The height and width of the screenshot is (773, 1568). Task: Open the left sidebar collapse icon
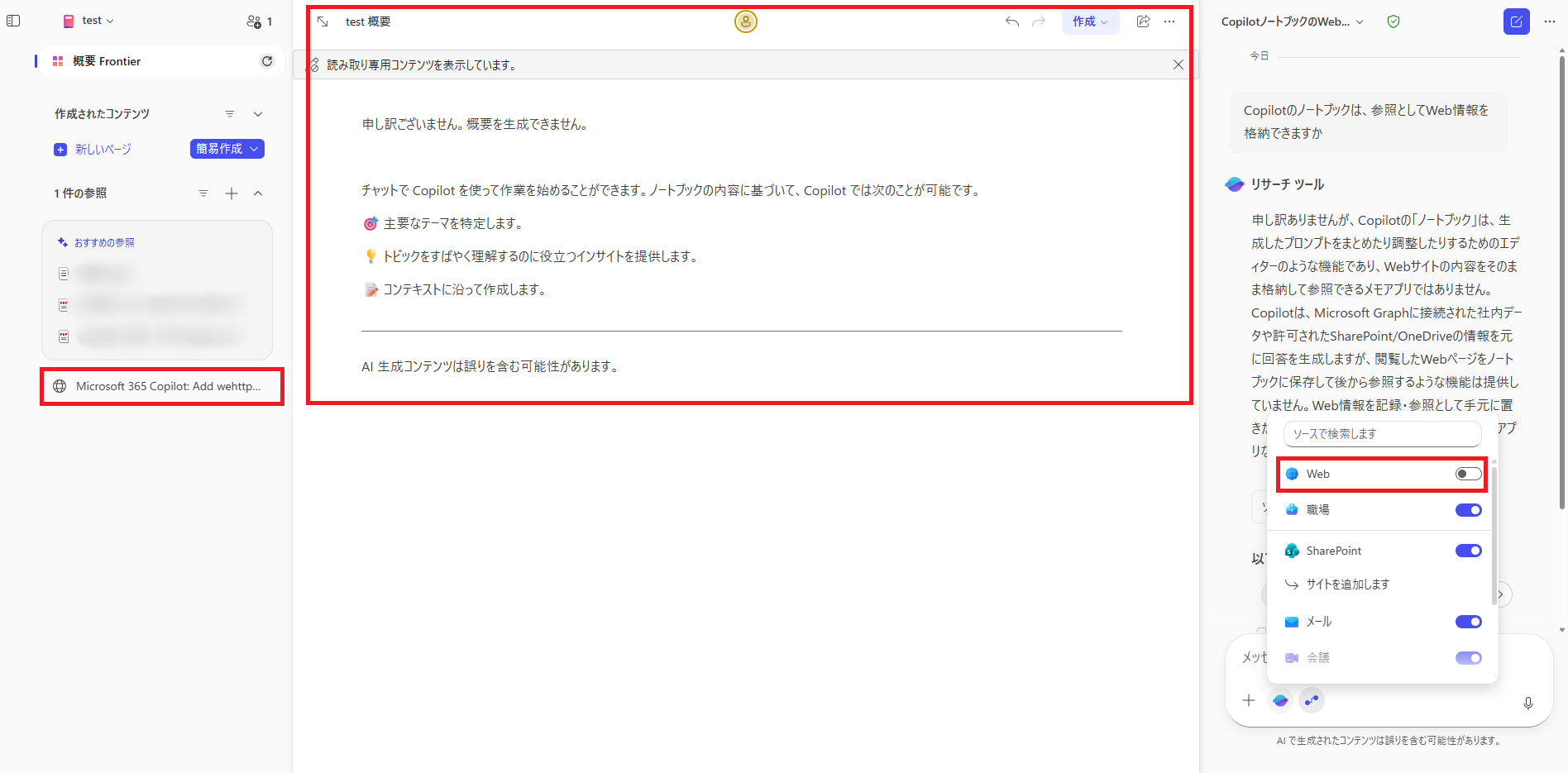click(x=13, y=21)
